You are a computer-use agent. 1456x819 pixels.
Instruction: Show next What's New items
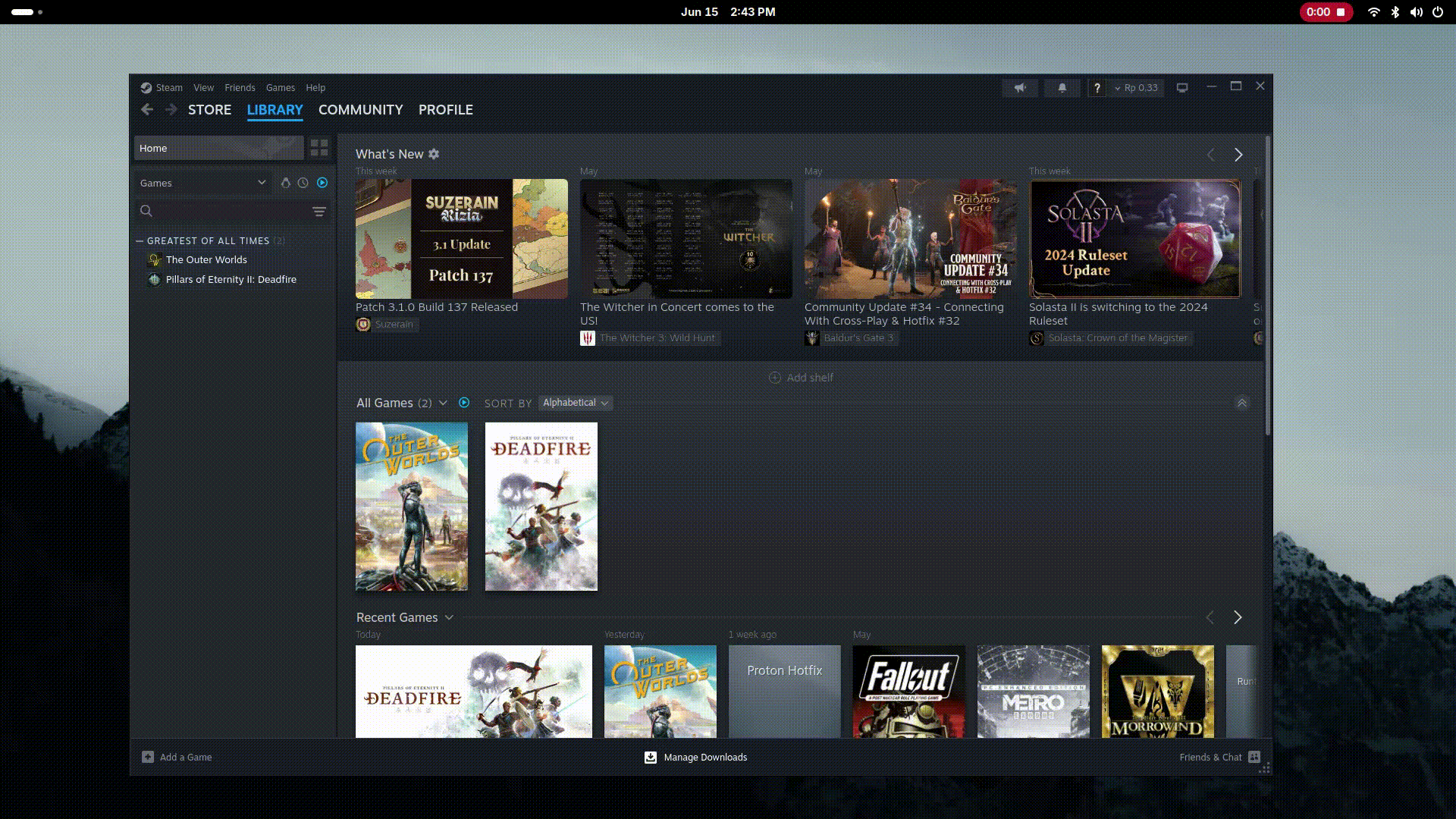[1238, 155]
